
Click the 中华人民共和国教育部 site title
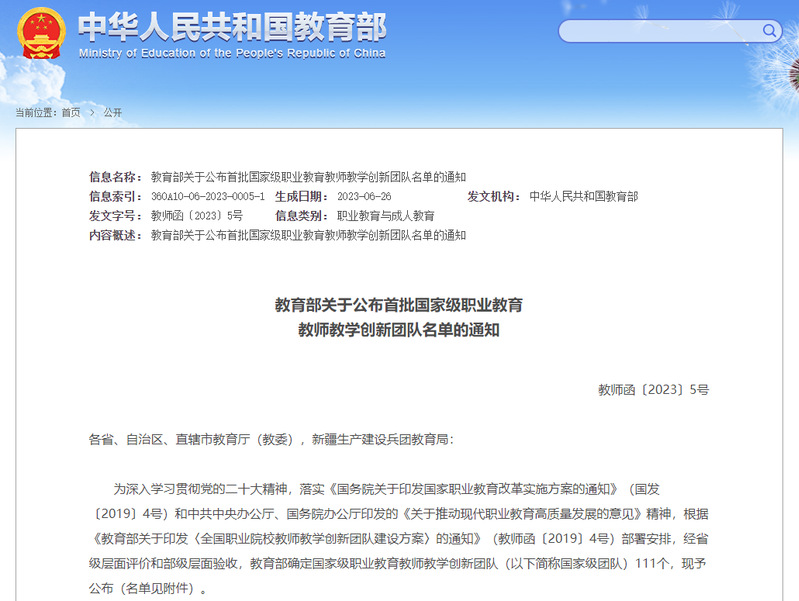click(232, 27)
